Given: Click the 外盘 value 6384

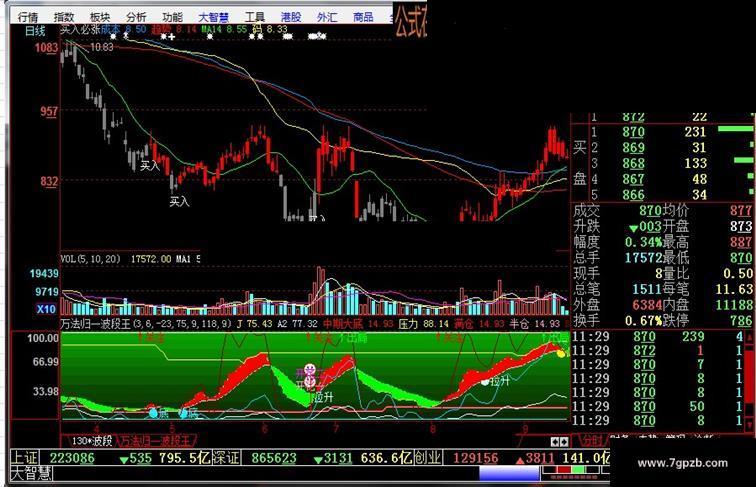Looking at the screenshot, I should tap(648, 305).
